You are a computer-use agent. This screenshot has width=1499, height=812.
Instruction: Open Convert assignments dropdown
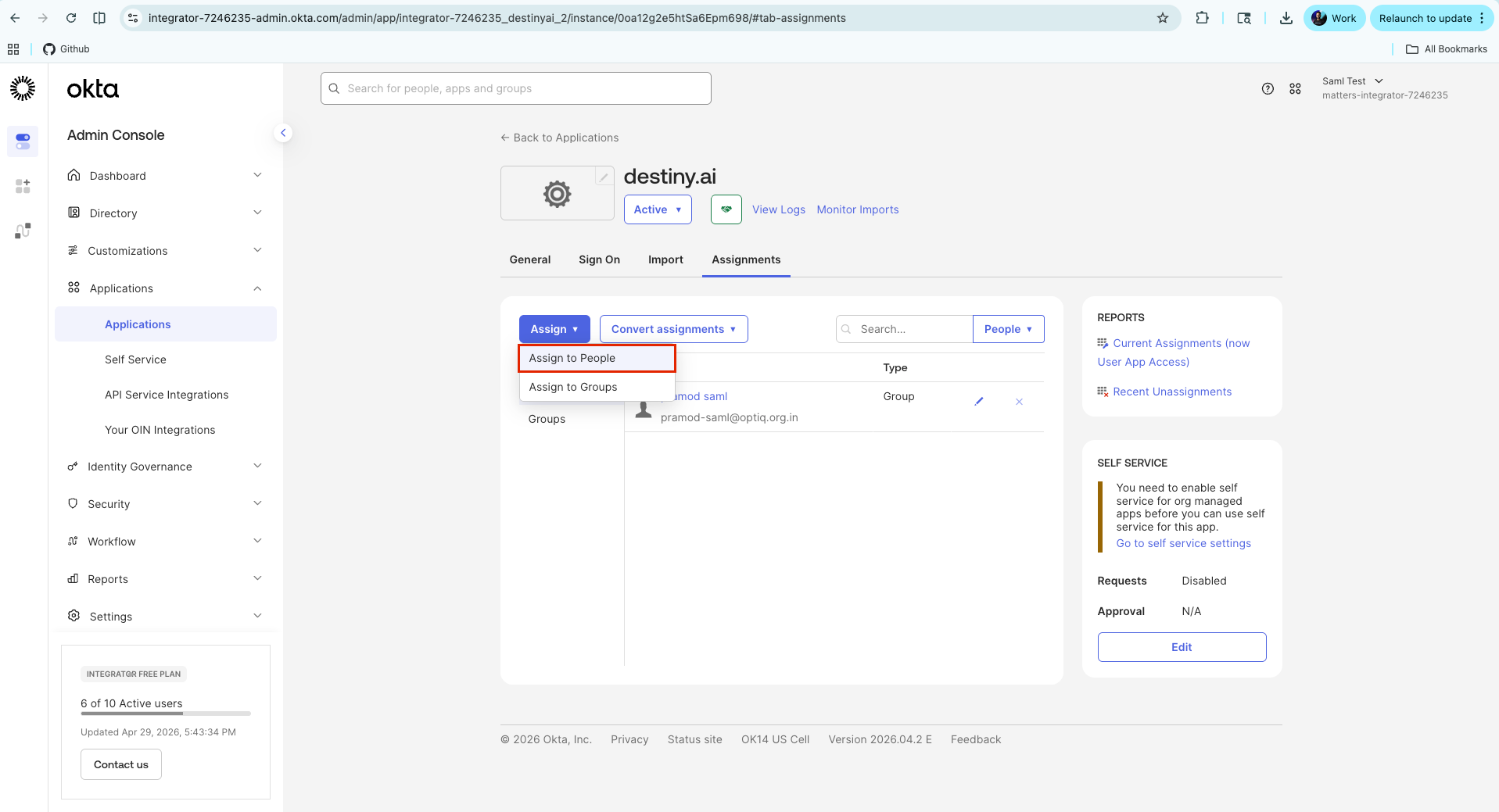coord(674,329)
